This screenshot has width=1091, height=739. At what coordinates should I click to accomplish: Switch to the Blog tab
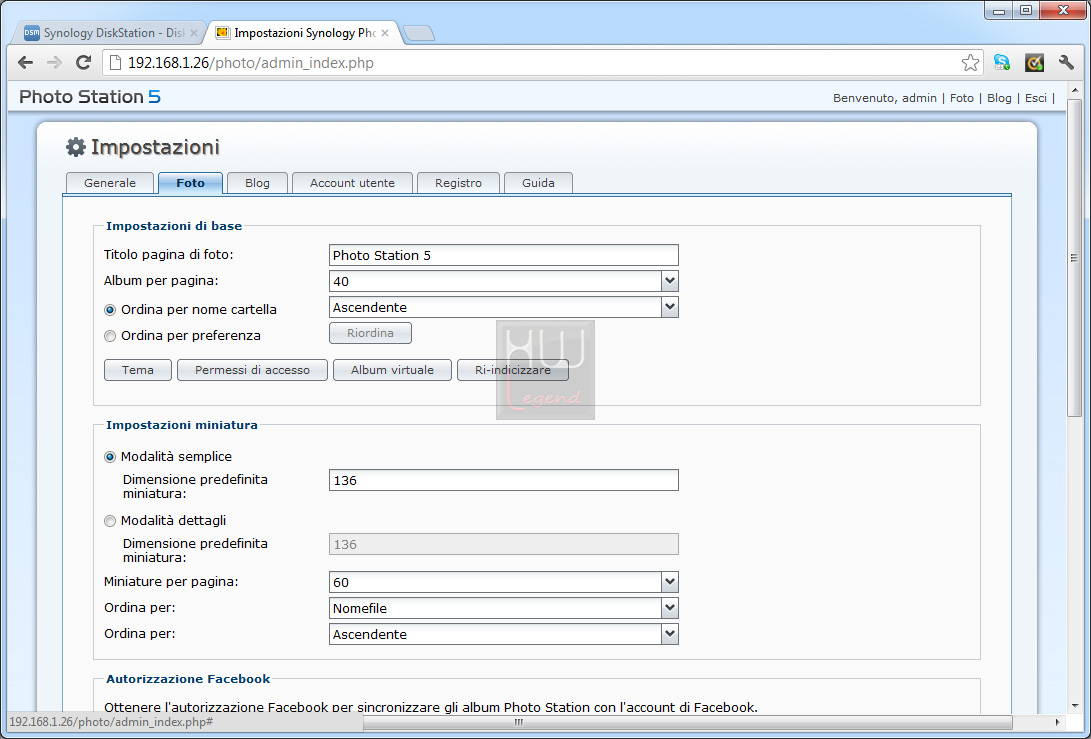click(257, 183)
